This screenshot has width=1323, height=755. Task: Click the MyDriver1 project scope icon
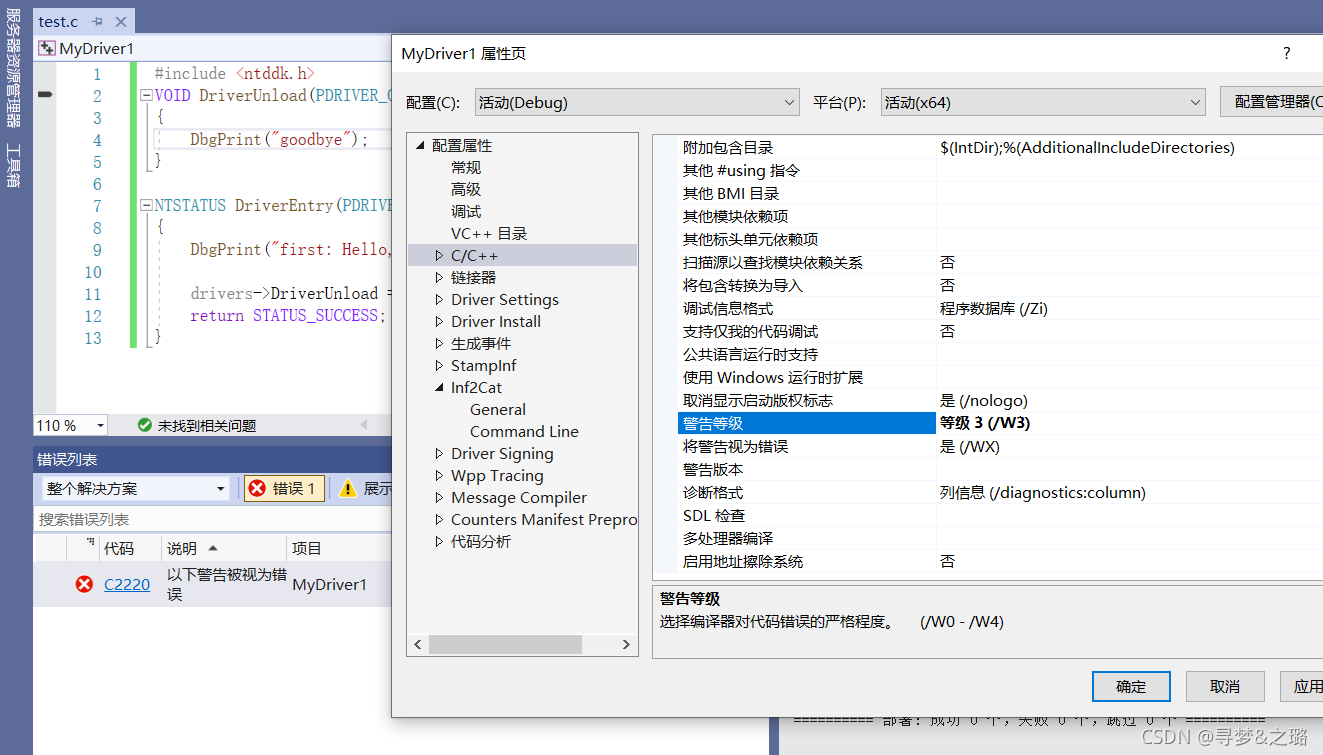47,48
